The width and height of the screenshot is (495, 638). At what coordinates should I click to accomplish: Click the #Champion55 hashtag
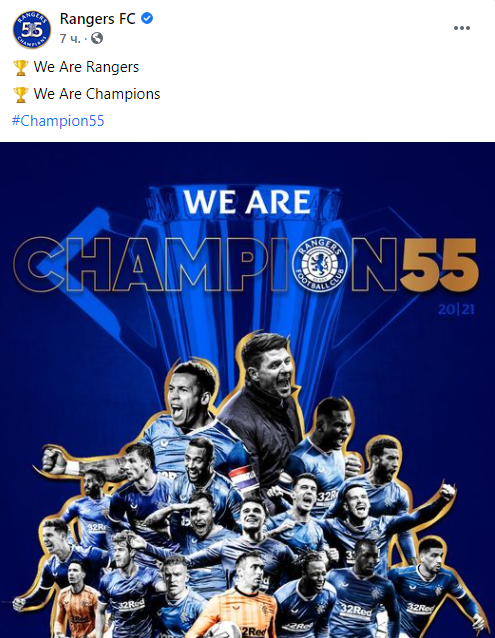58,121
